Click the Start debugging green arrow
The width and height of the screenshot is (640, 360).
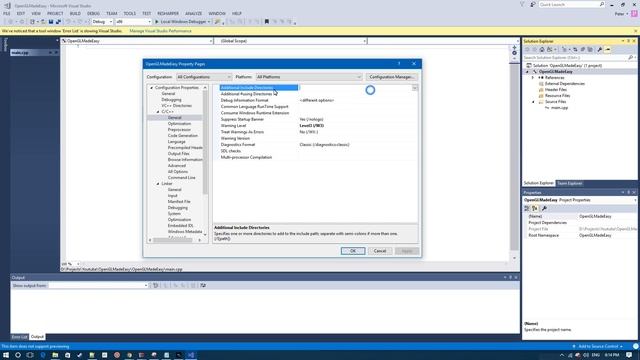pyautogui.click(x=156, y=22)
